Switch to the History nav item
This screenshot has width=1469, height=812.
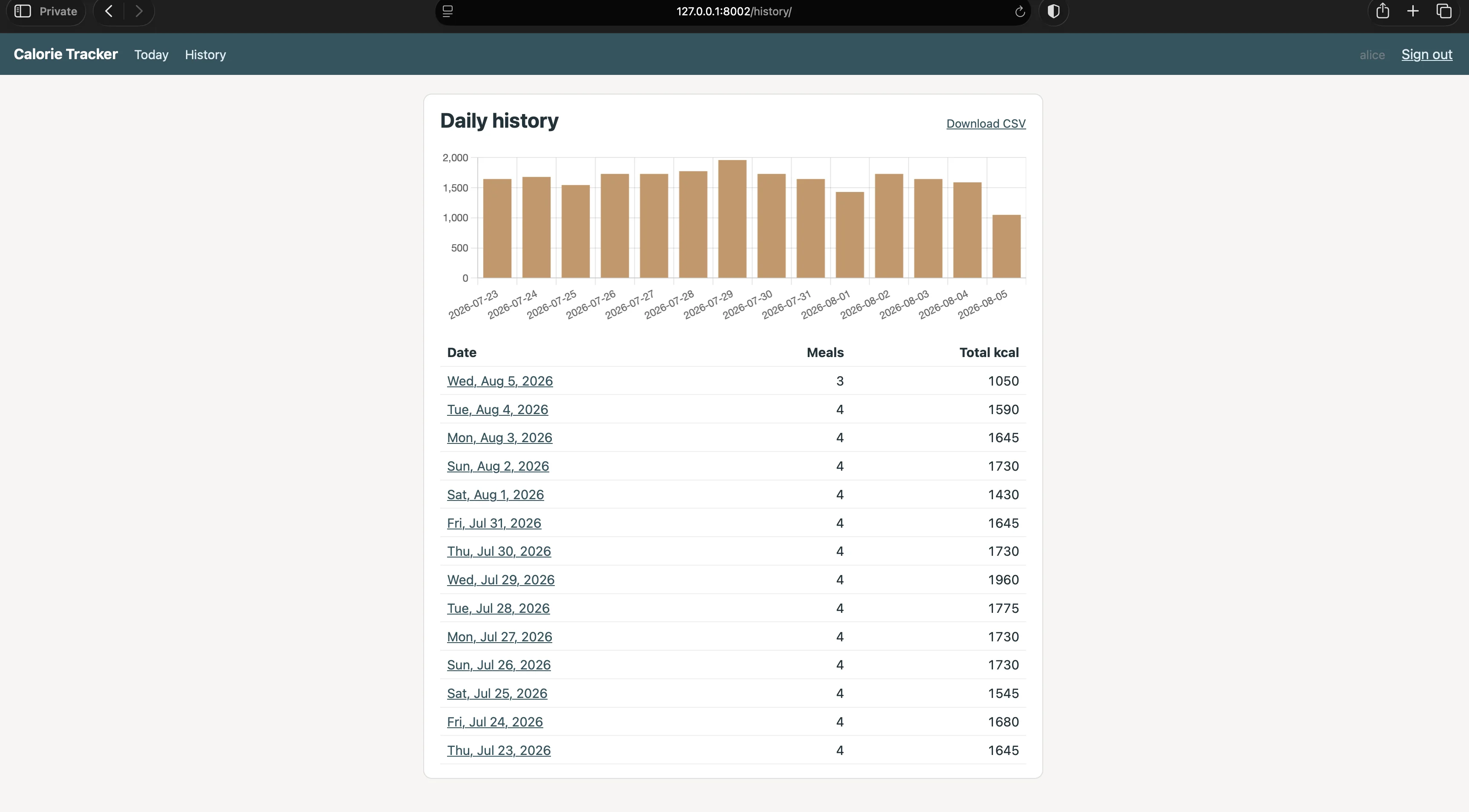tap(205, 55)
